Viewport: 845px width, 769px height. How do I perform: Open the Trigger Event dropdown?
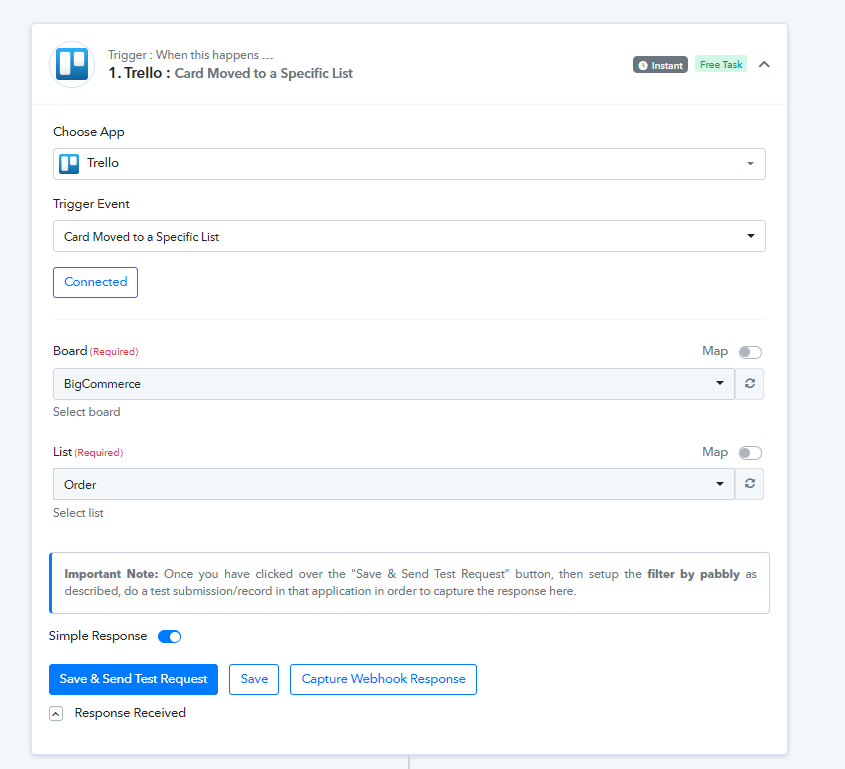point(409,236)
